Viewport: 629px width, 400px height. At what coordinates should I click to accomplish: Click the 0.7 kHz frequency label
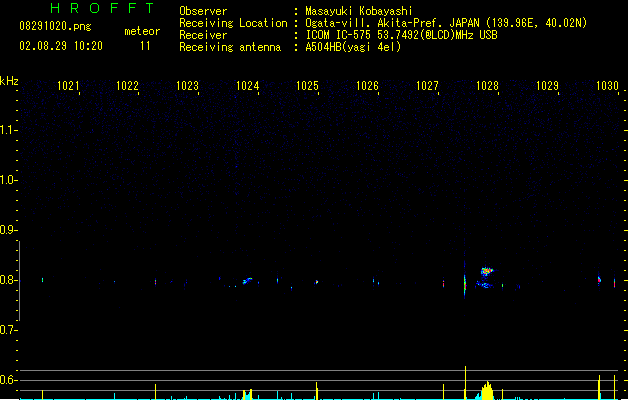click(7, 330)
